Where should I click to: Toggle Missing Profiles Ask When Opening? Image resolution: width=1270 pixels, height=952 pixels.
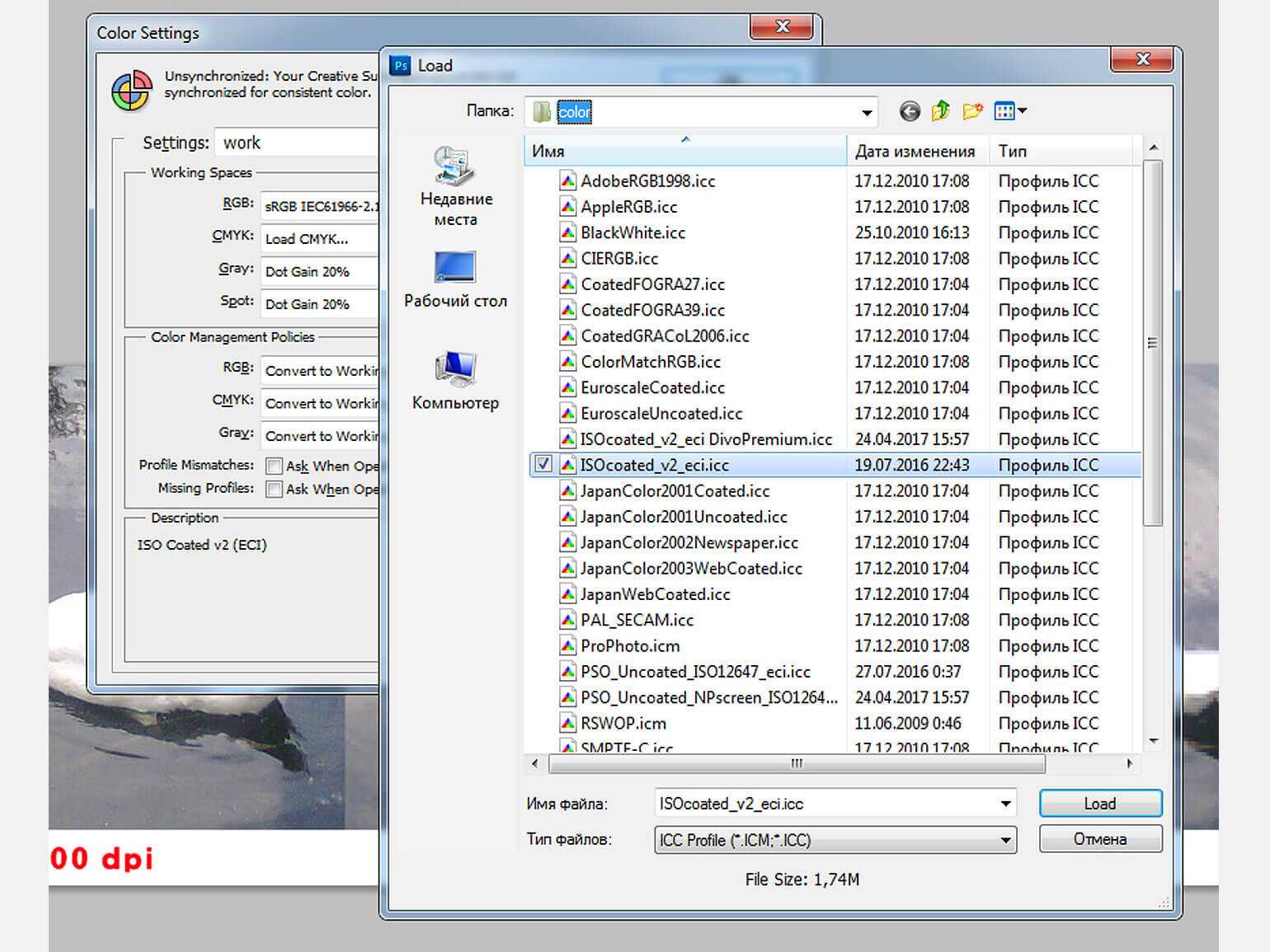pos(275,490)
